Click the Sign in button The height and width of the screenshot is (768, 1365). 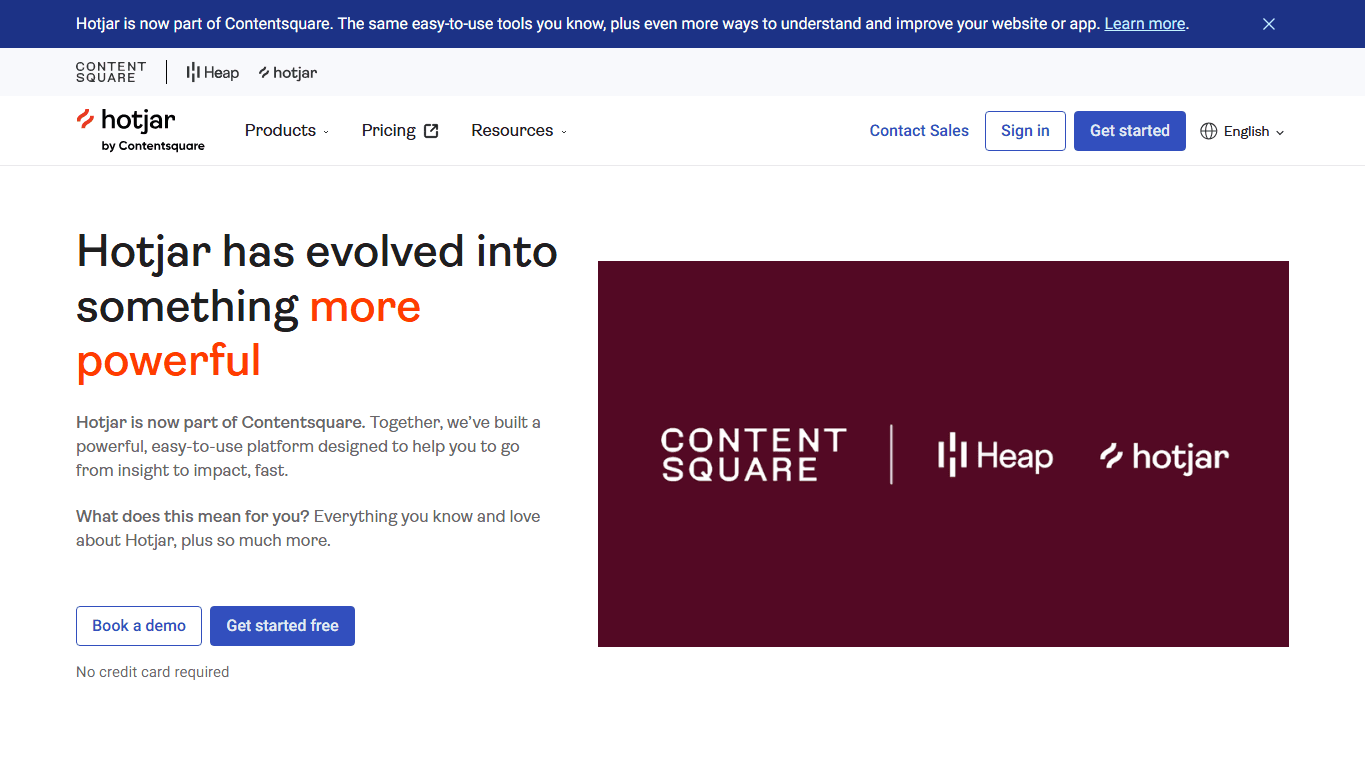click(x=1025, y=131)
